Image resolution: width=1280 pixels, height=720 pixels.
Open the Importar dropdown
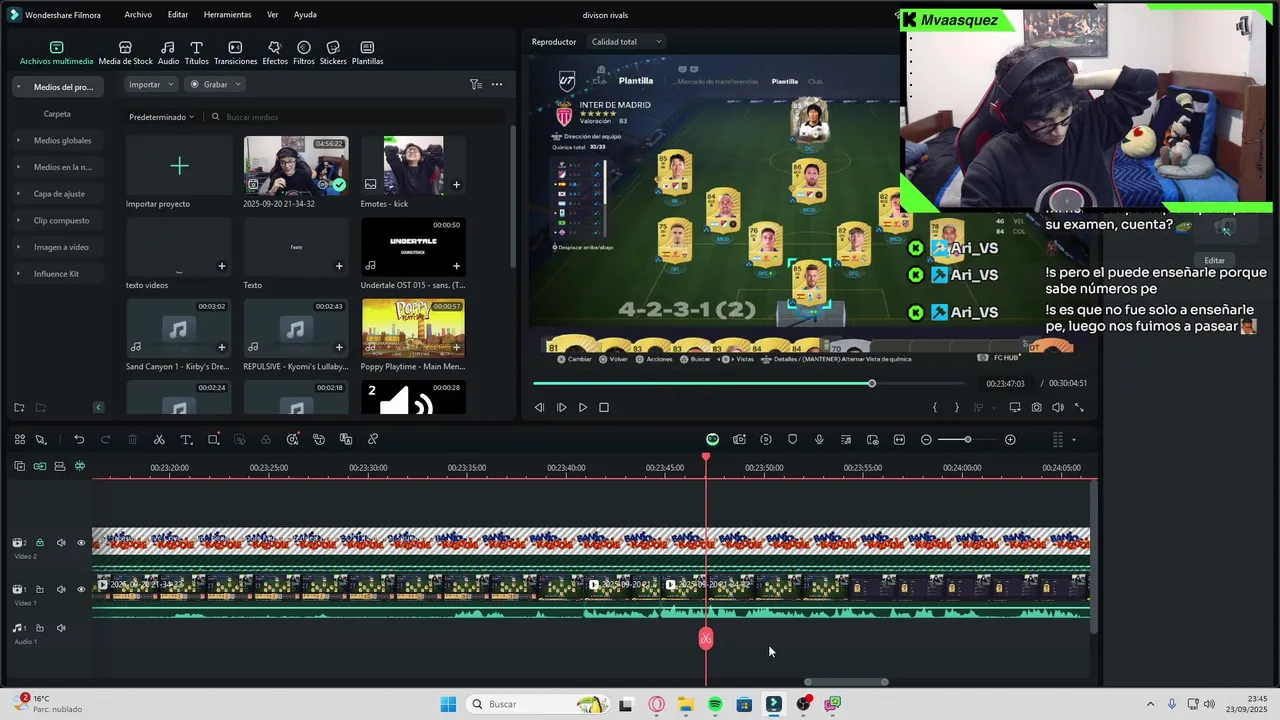151,85
